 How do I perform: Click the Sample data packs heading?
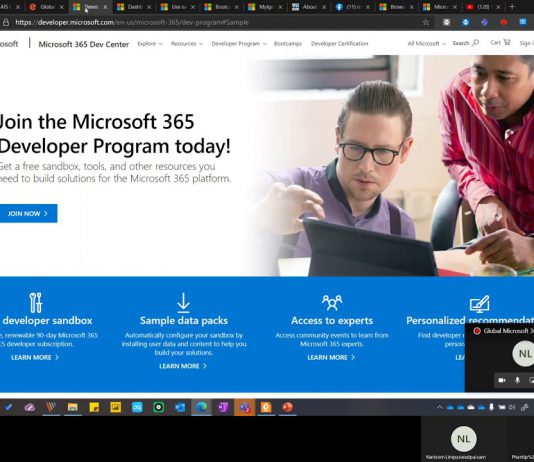184,320
